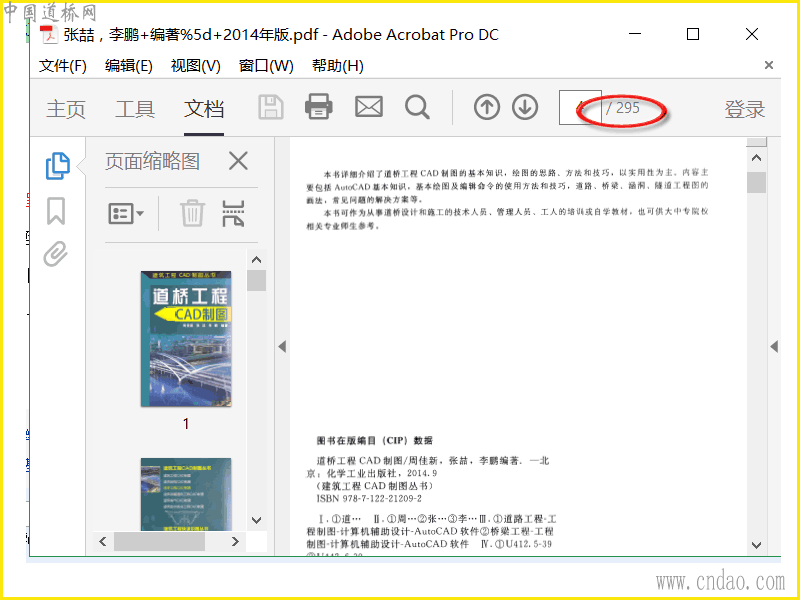Open the 帮助(H) menu
This screenshot has height=600, width=800.
[338, 66]
